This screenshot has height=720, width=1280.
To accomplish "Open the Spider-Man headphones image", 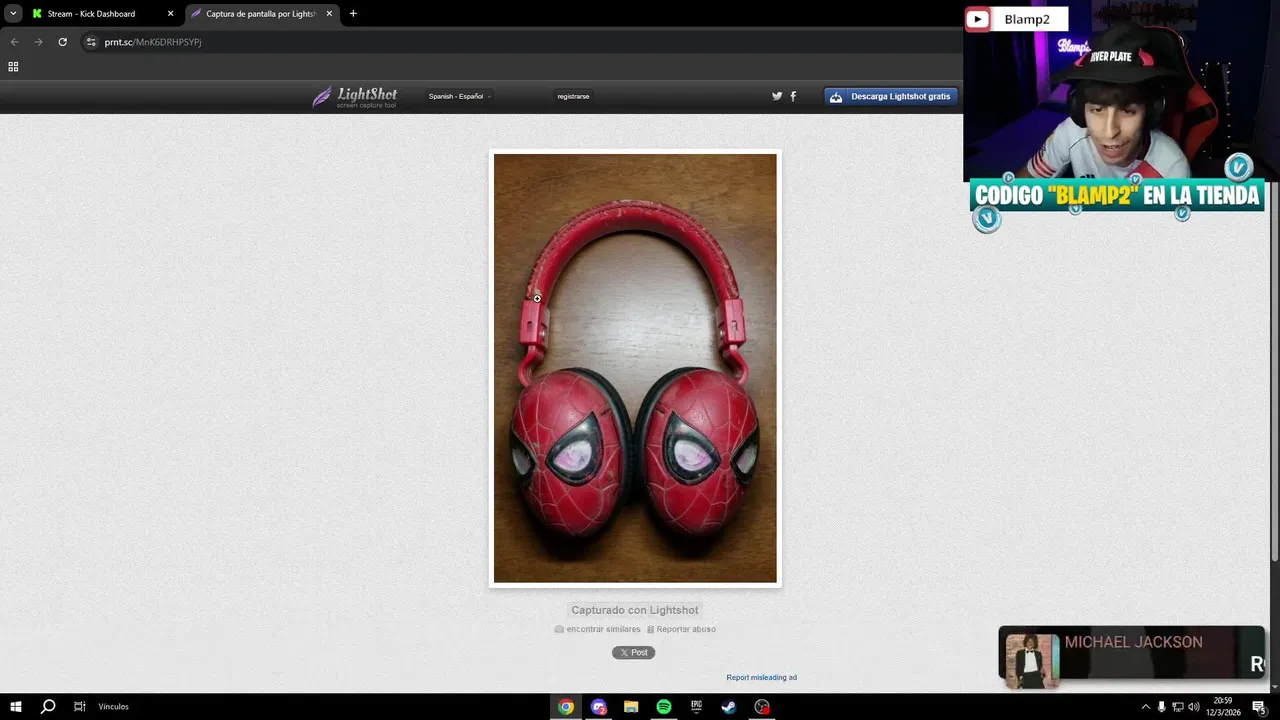I will [x=635, y=368].
